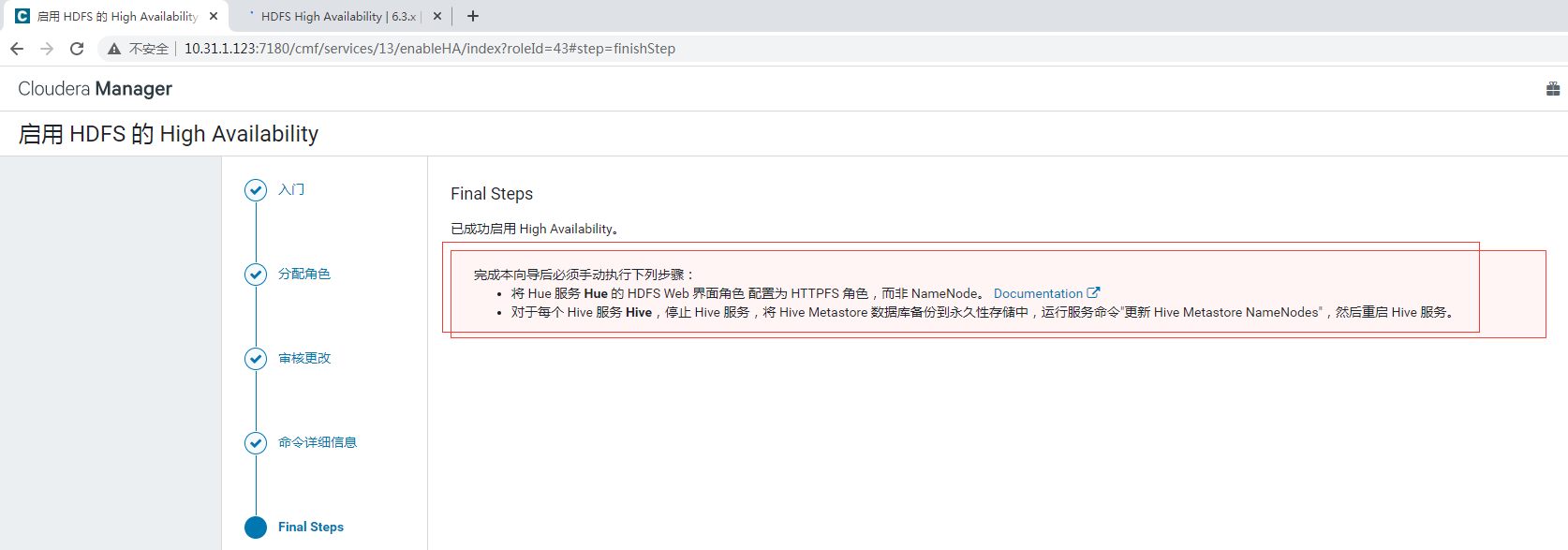
Task: Click the Cloudera favicon on the first tab
Action: point(22,16)
